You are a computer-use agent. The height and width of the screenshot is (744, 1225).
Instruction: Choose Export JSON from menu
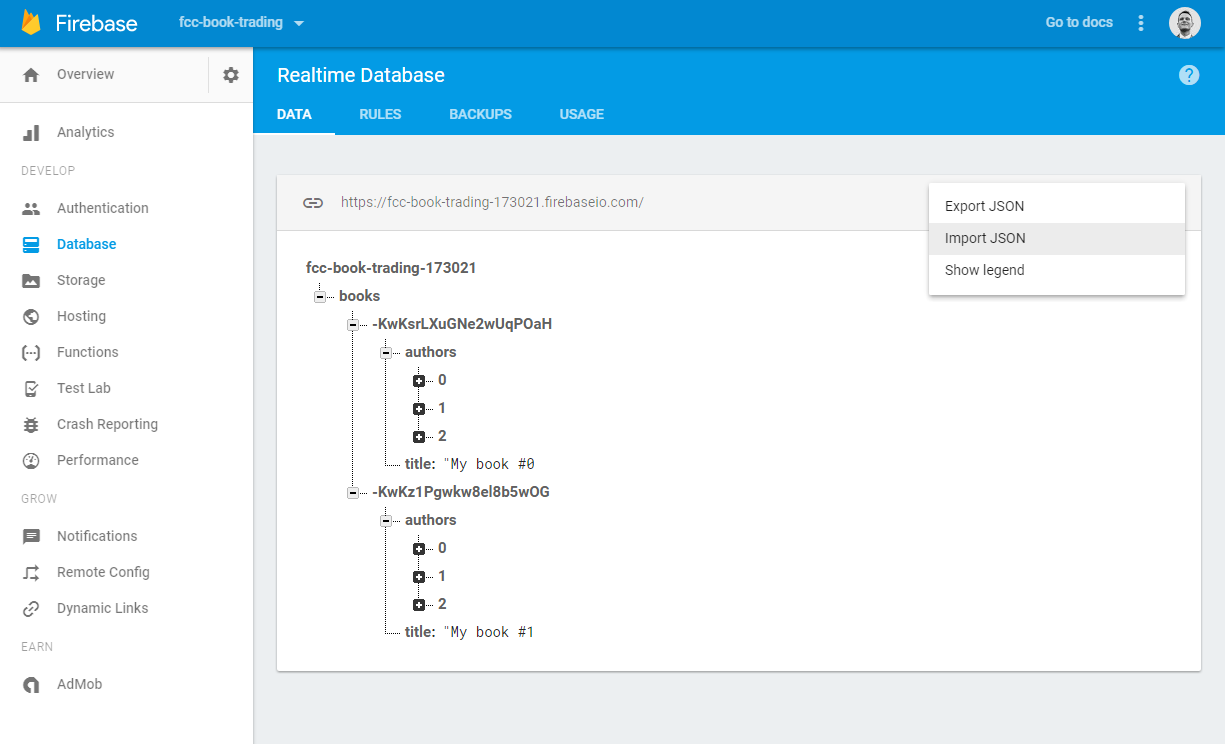[1057, 207]
